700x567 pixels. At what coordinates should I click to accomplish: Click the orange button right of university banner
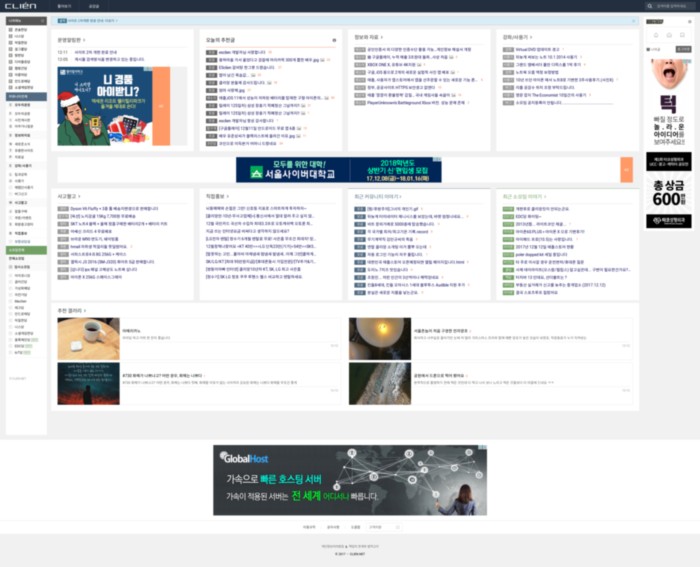(626, 170)
